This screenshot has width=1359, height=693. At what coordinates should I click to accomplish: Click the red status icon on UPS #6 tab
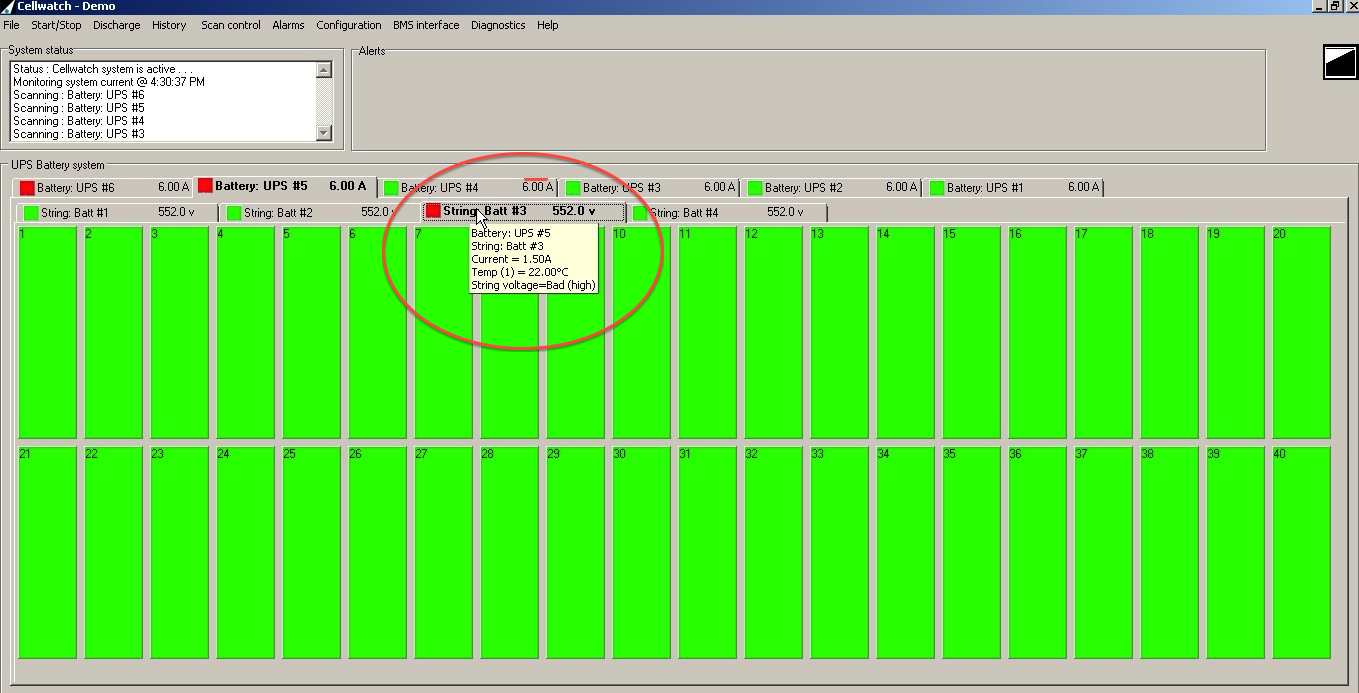pos(27,188)
